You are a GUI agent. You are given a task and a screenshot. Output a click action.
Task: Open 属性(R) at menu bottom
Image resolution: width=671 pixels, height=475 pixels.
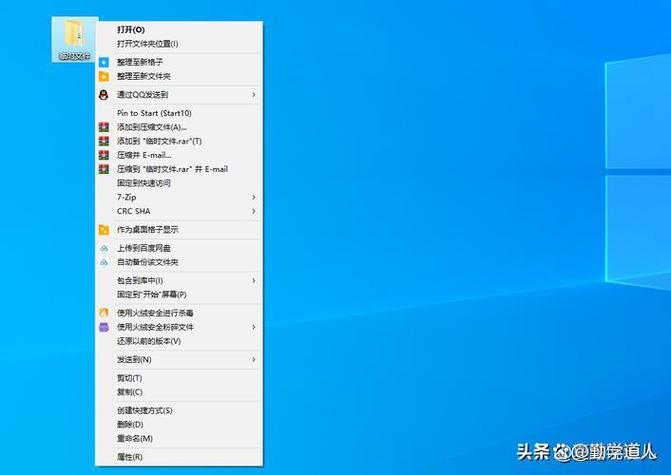(x=179, y=457)
